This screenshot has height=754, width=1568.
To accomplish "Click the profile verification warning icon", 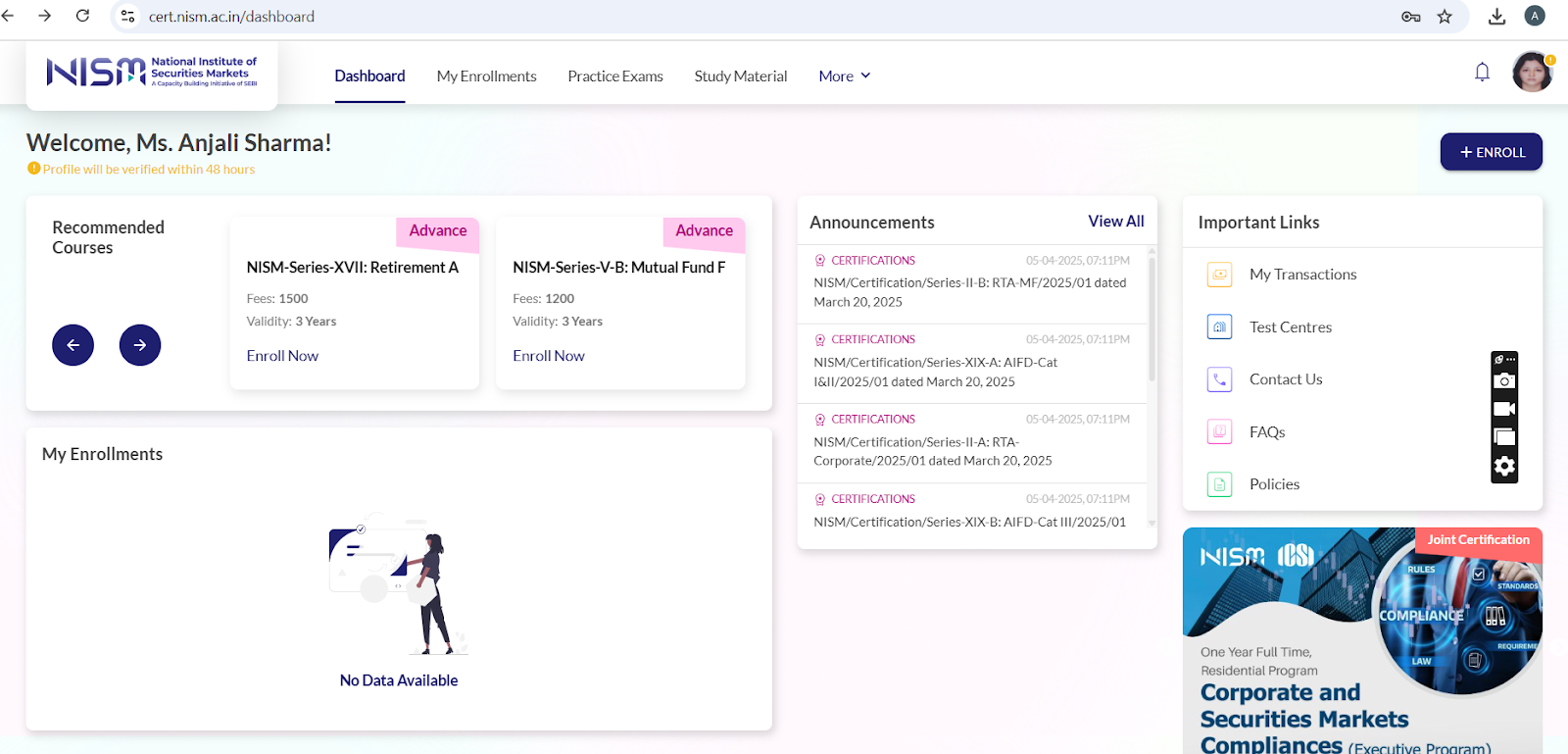I will click(33, 169).
